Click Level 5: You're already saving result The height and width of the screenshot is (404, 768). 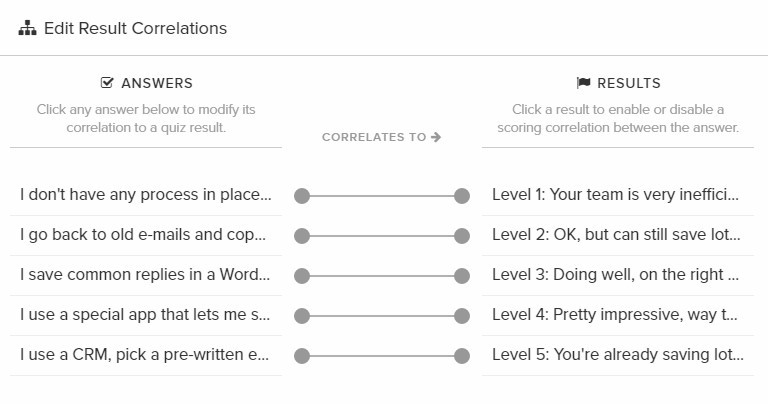point(618,356)
